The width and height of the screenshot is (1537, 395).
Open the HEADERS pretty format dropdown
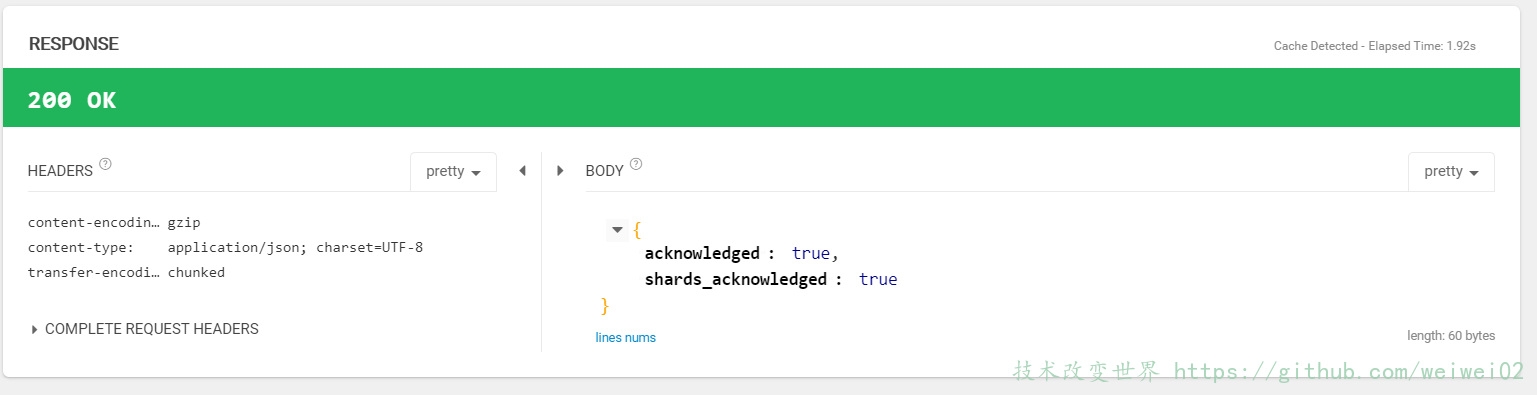[x=453, y=172]
